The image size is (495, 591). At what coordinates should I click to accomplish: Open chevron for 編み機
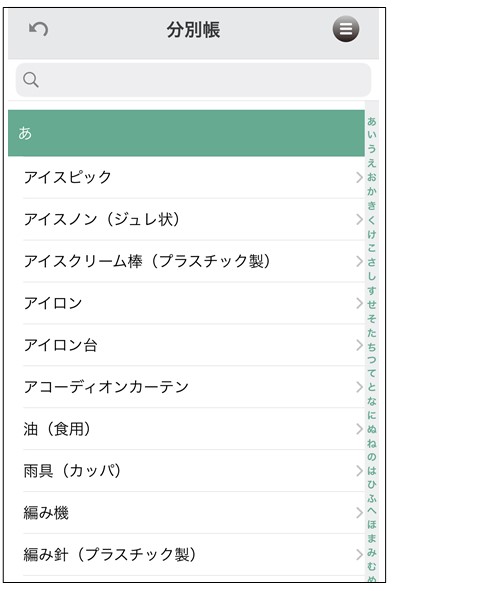pos(359,513)
